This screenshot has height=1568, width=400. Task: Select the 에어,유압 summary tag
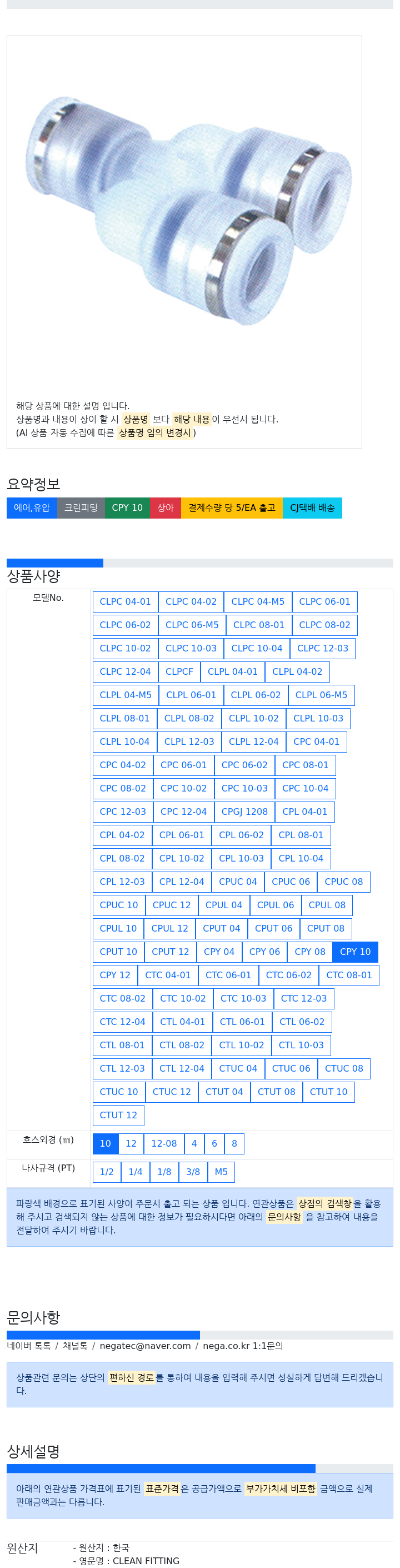coord(32,507)
